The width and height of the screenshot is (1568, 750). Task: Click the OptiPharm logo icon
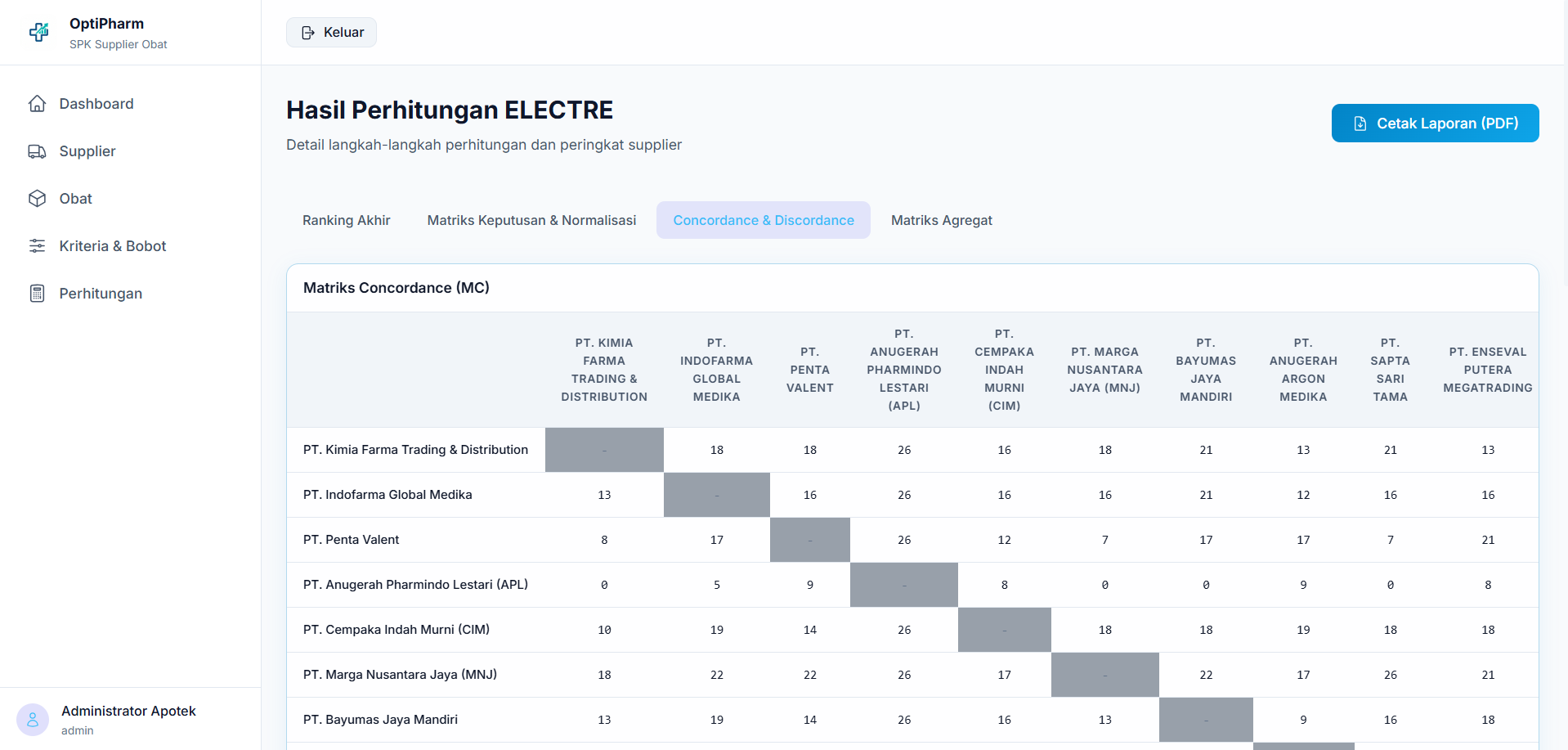tap(38, 32)
